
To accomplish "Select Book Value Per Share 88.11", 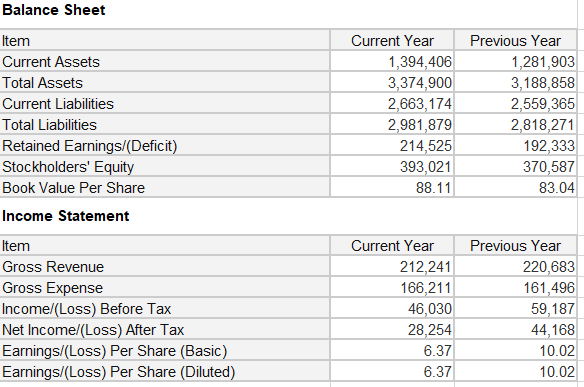I will (434, 188).
